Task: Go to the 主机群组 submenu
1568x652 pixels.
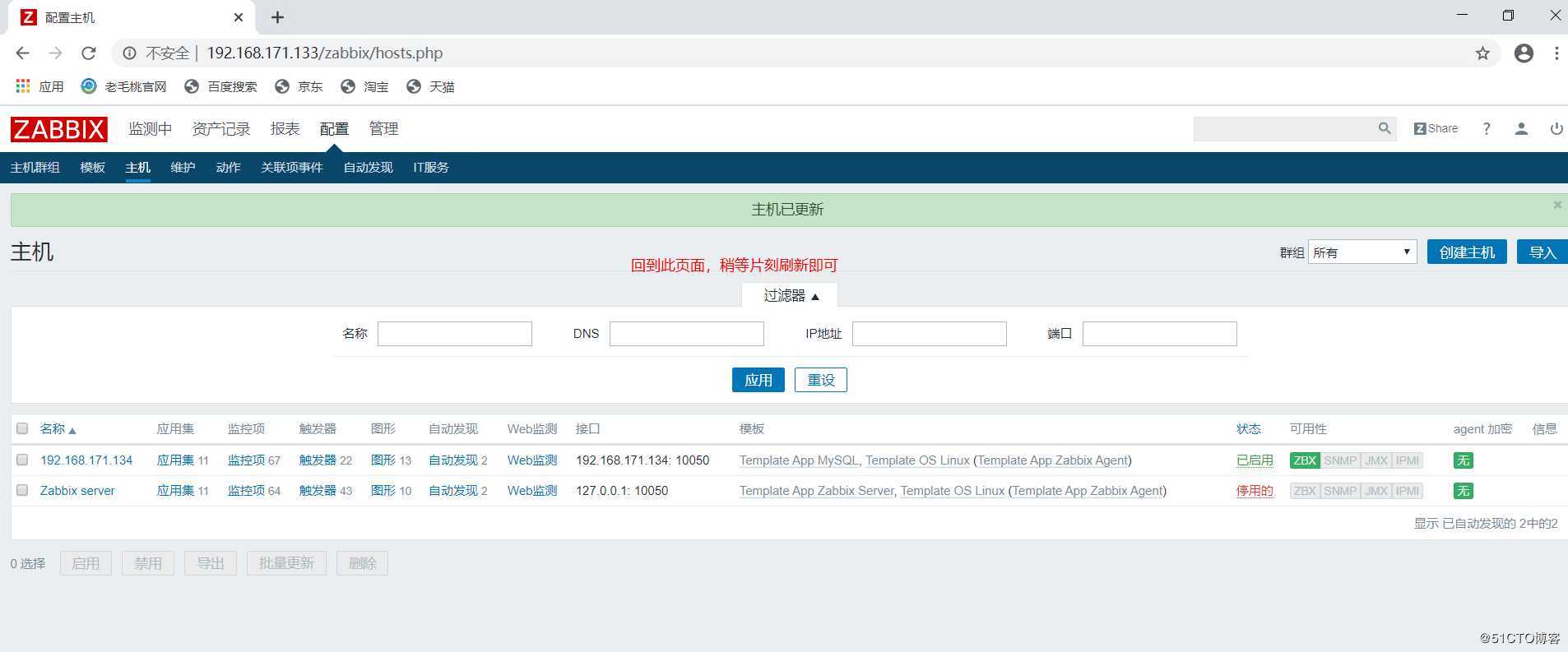Action: click(35, 167)
